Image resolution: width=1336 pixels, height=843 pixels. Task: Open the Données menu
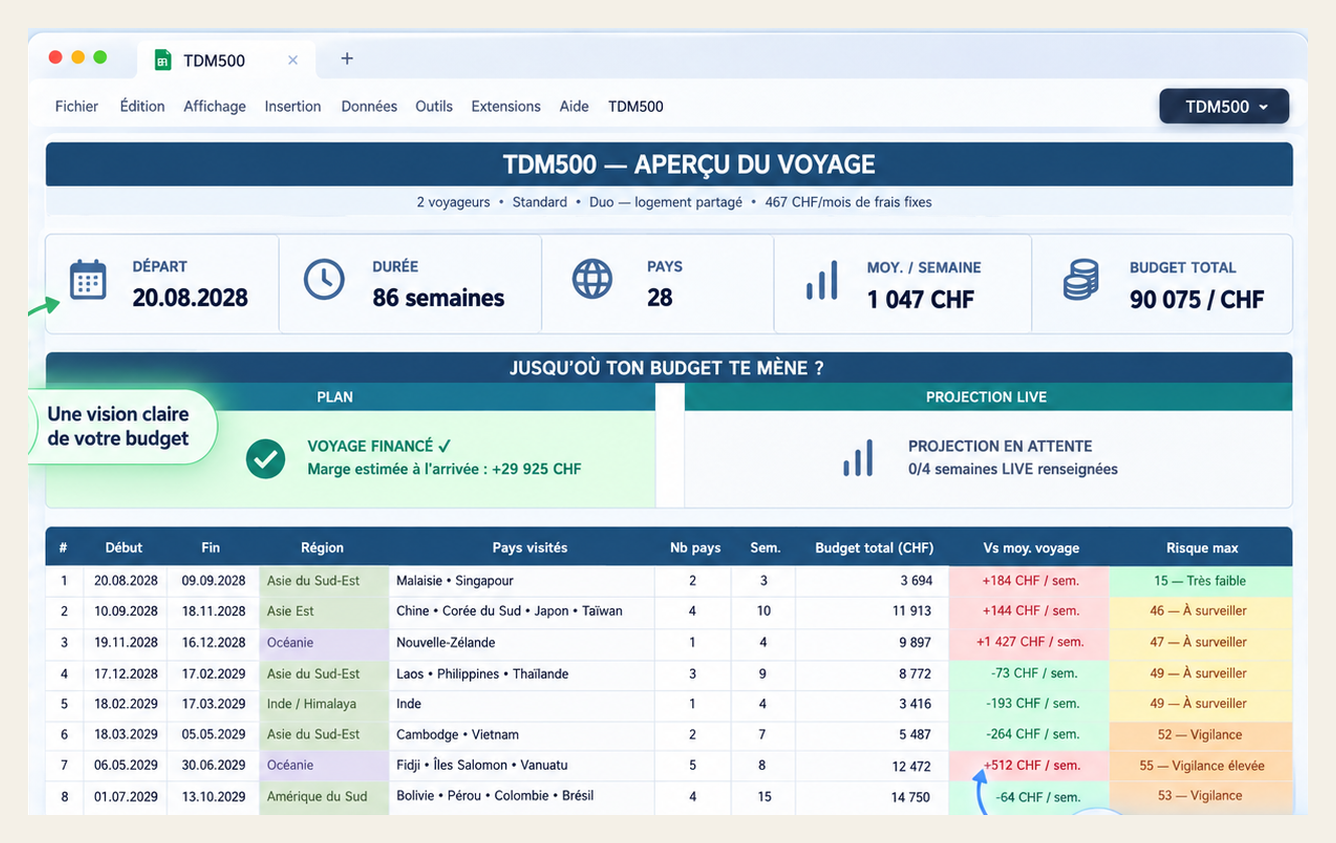[x=369, y=106]
